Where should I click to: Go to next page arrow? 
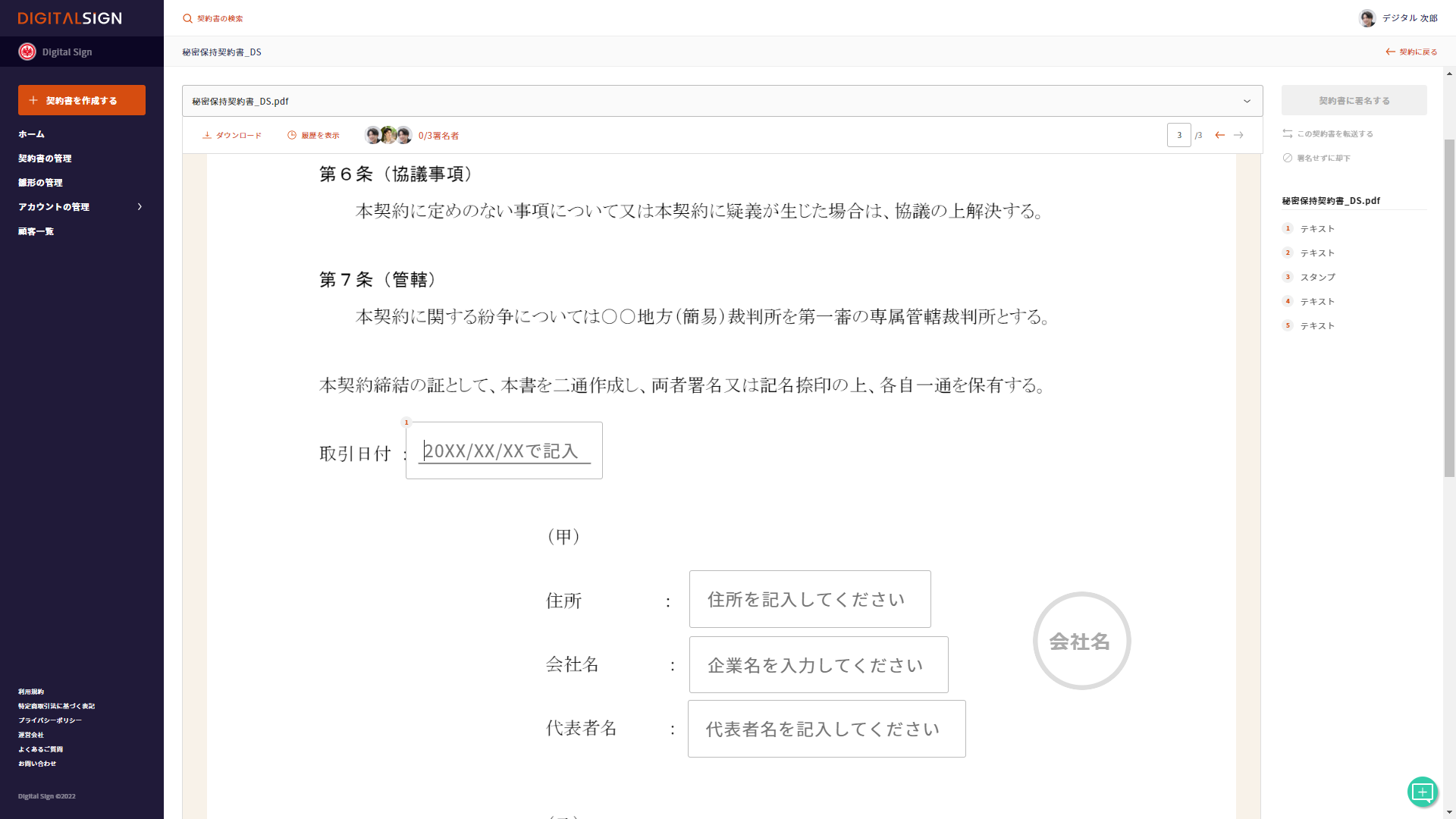(1238, 135)
